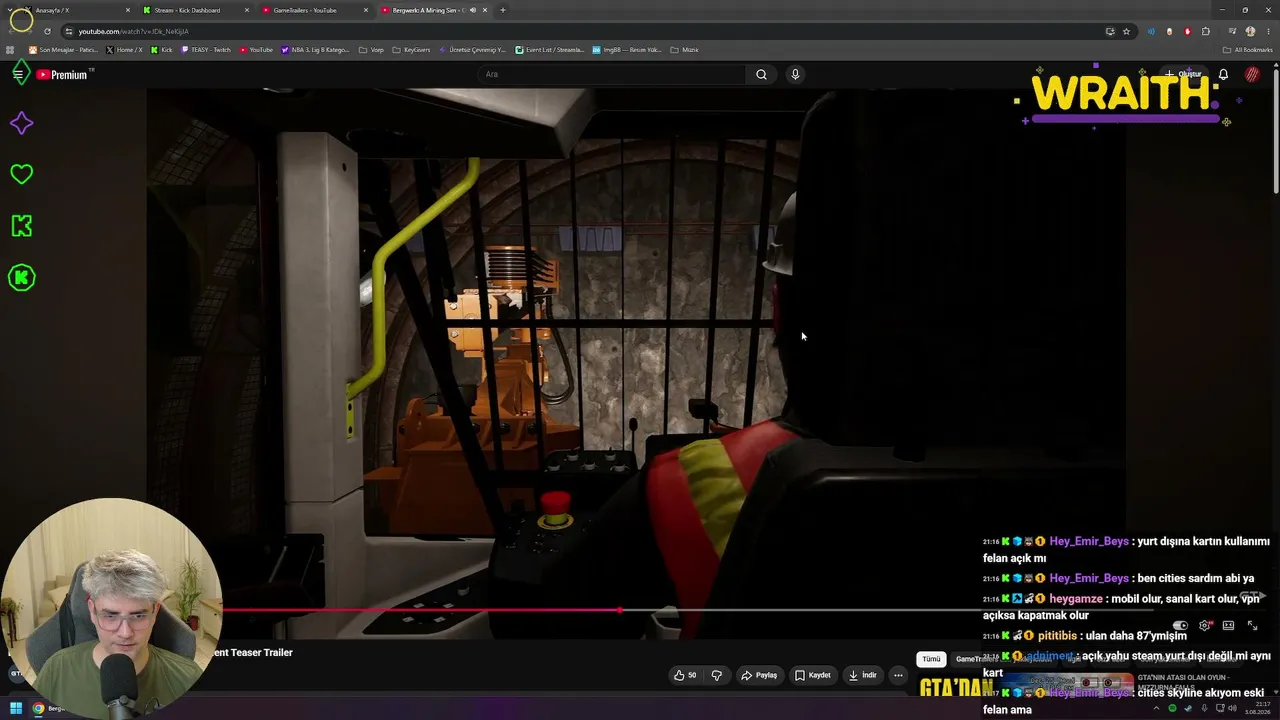Click the İndir download button
1280x720 pixels.
pos(862,675)
